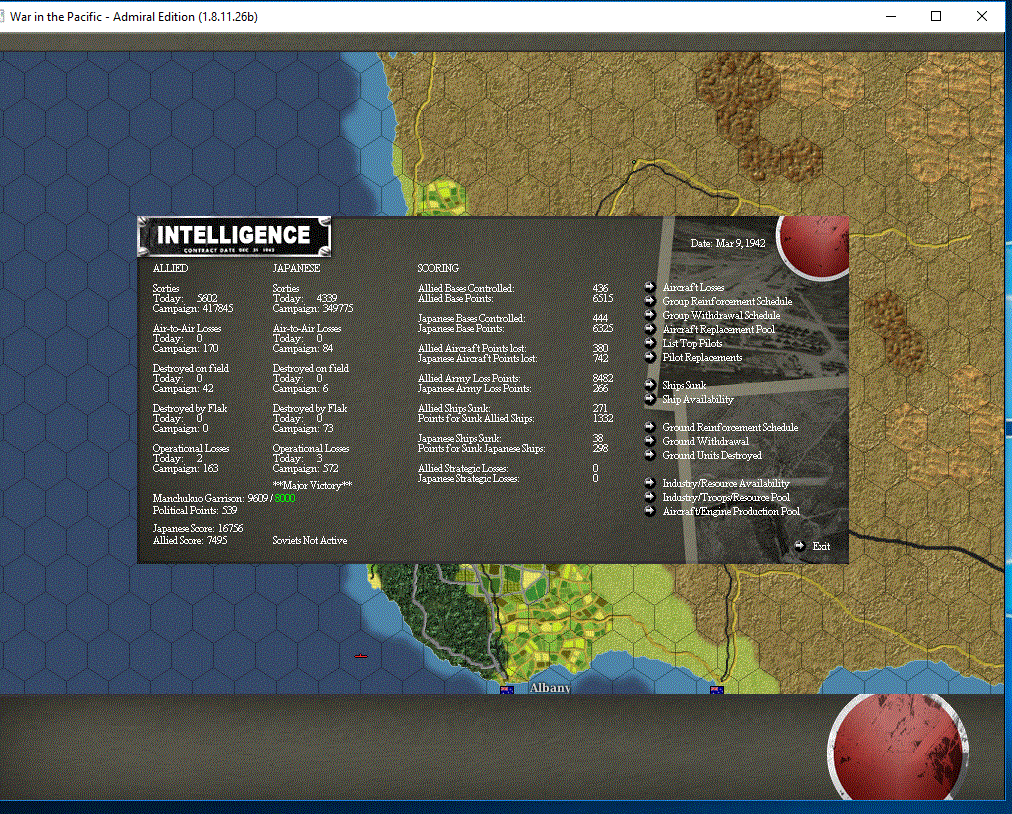Open Ground Units Destroyed report

coord(713,456)
